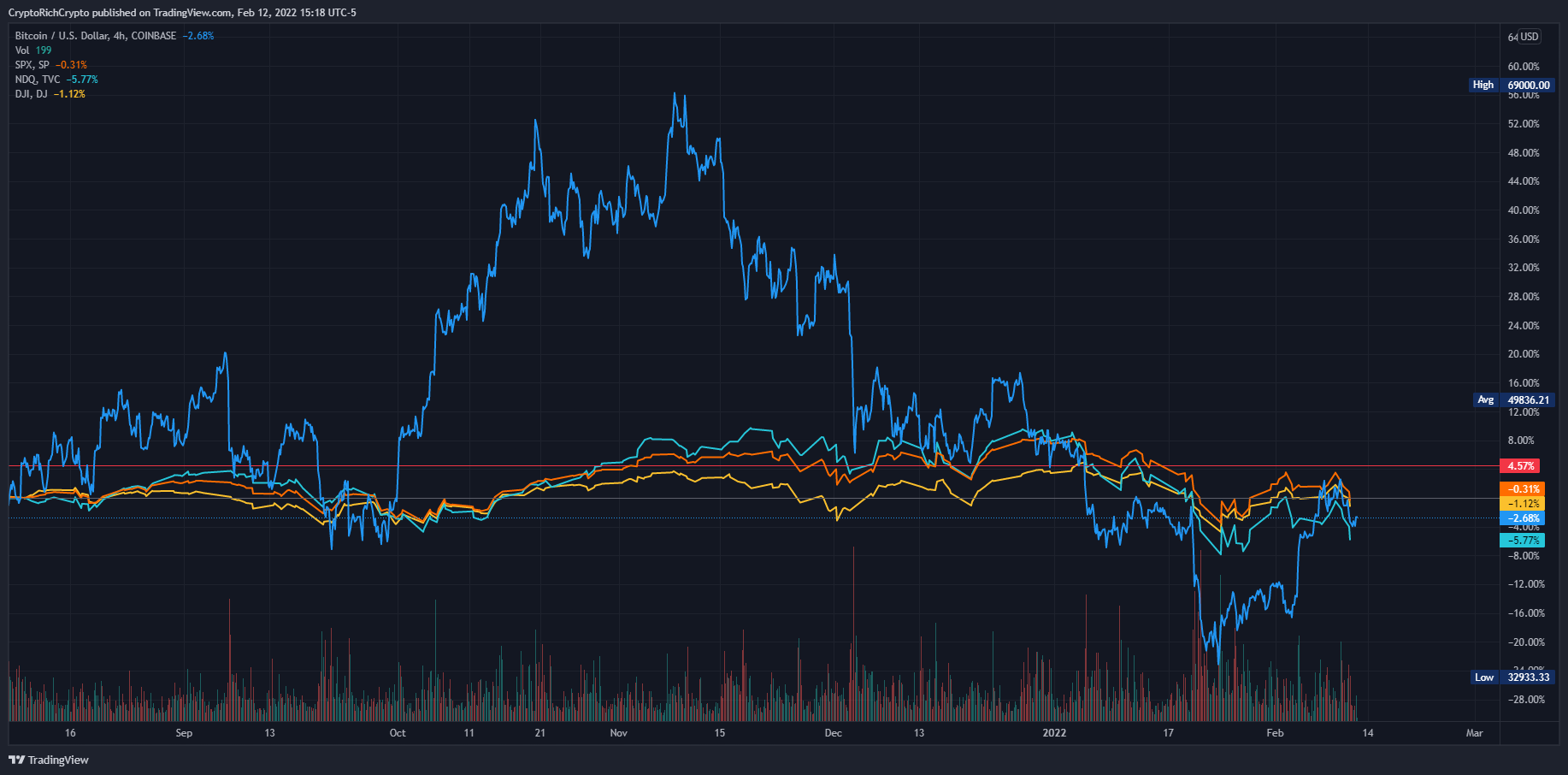Select the Bitcoin / U.S. Dollar legend title
This screenshot has height=775, width=1568.
(96, 36)
